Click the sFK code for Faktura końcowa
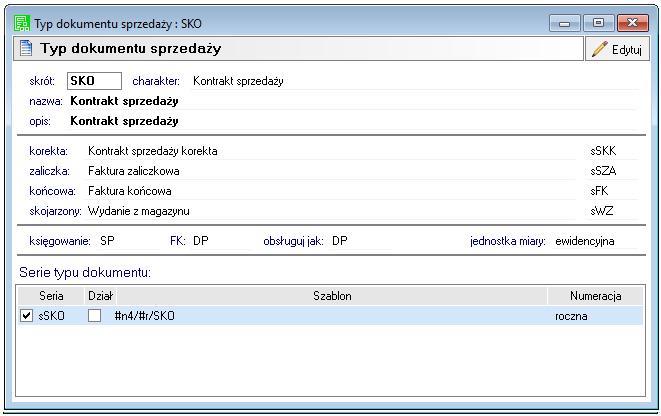The width and height of the screenshot is (661, 416). [x=599, y=191]
